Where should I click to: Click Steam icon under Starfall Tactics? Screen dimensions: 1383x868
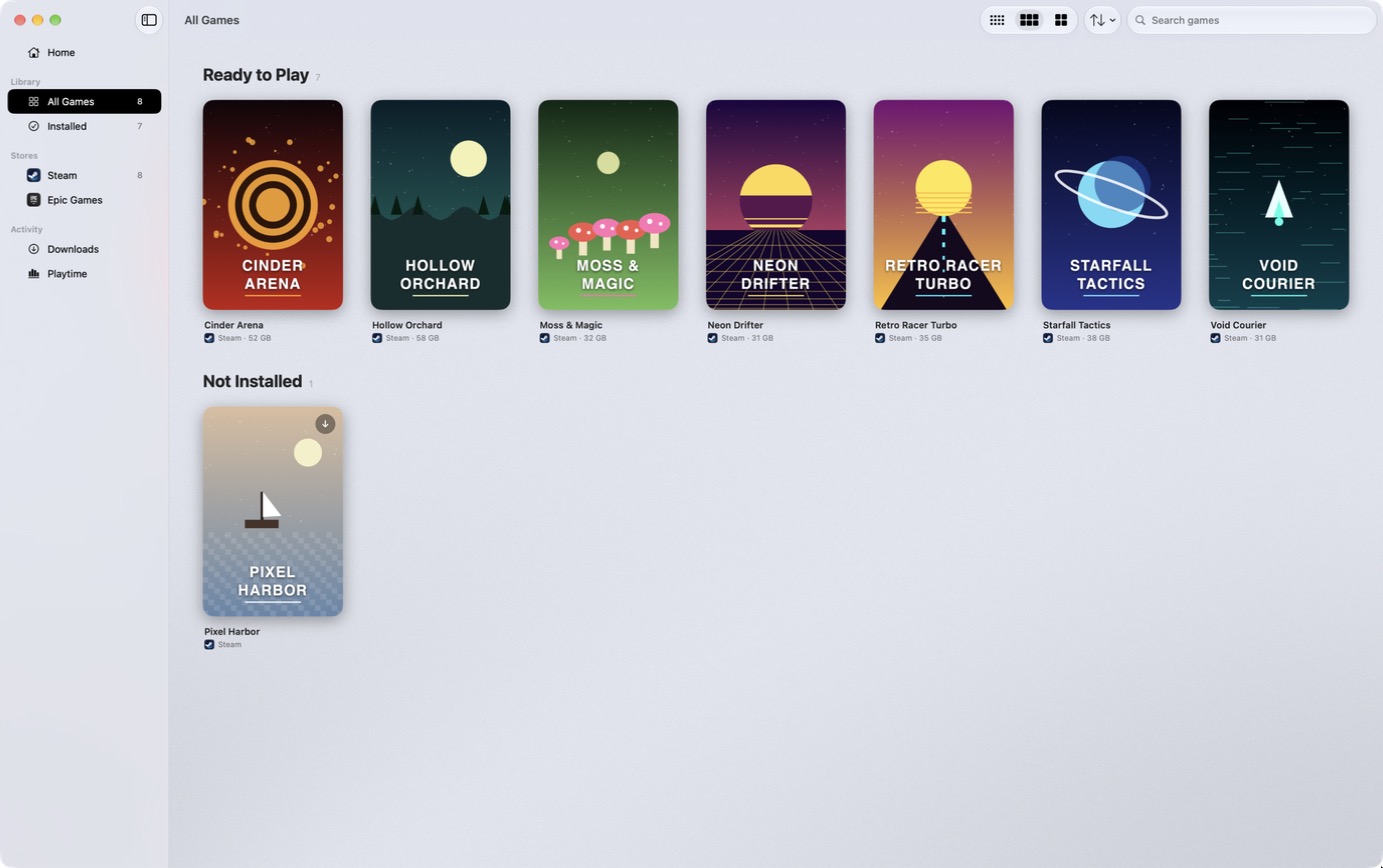(1048, 338)
